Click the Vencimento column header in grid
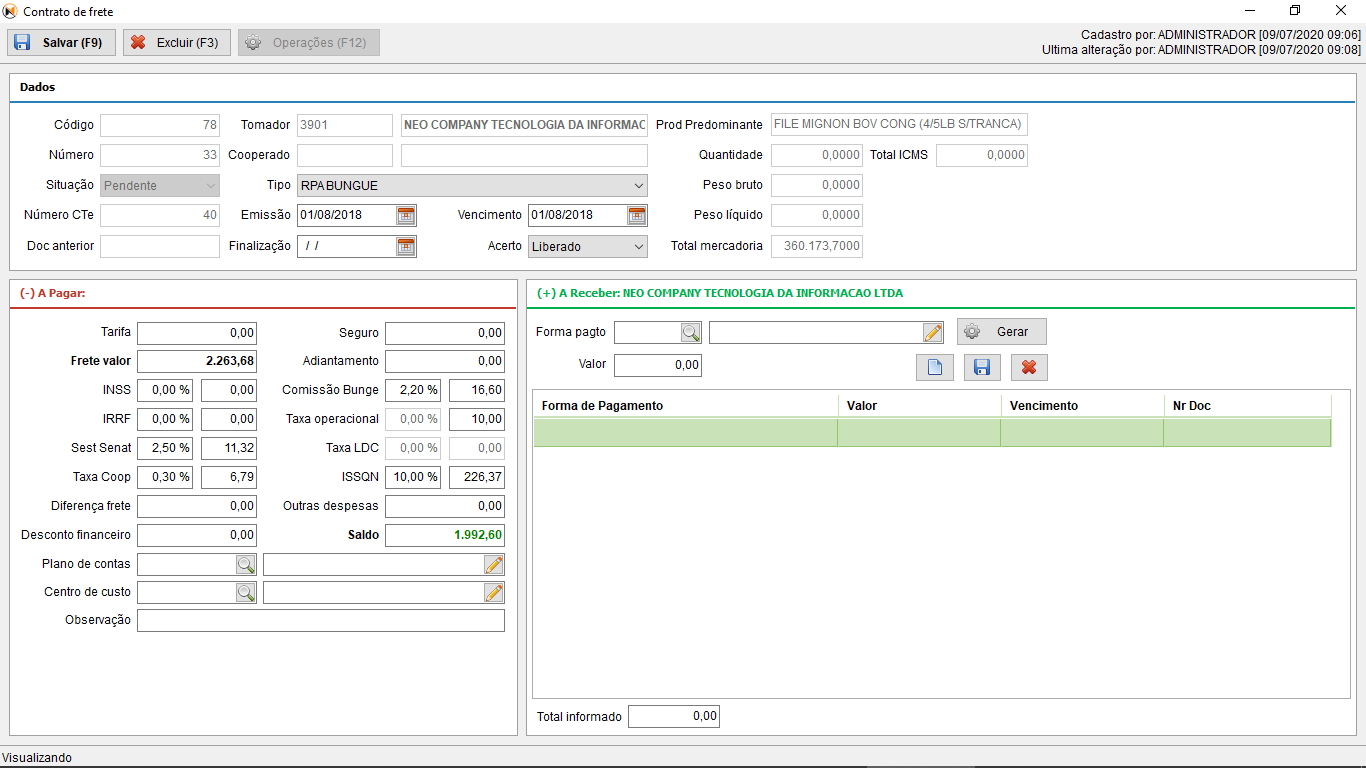This screenshot has height=768, width=1366. click(1082, 406)
